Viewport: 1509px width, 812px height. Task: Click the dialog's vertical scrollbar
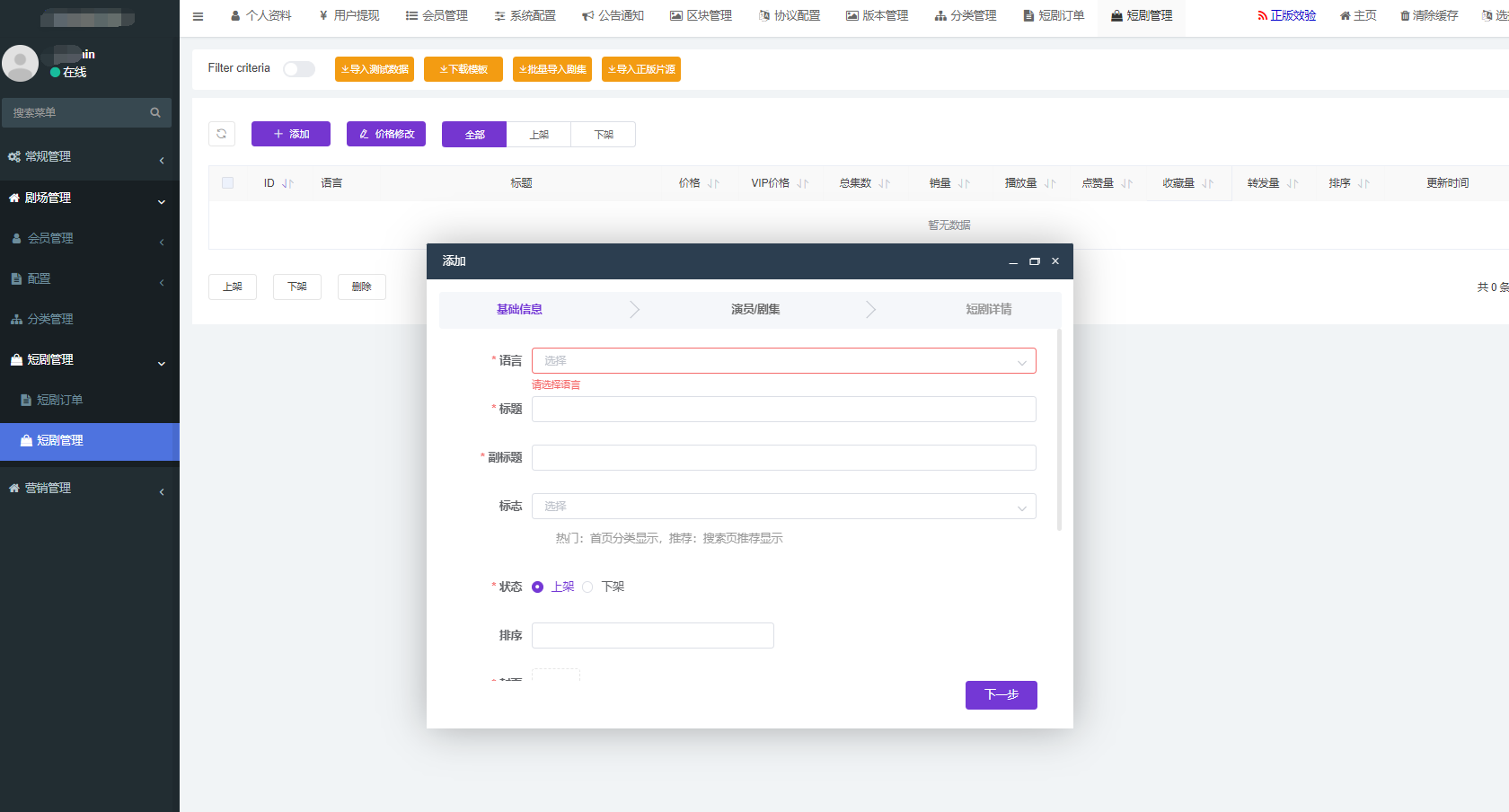pyautogui.click(x=1059, y=431)
